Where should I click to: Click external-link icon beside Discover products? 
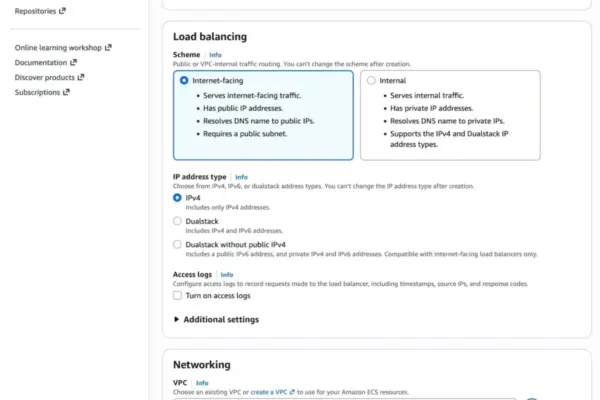point(81,77)
